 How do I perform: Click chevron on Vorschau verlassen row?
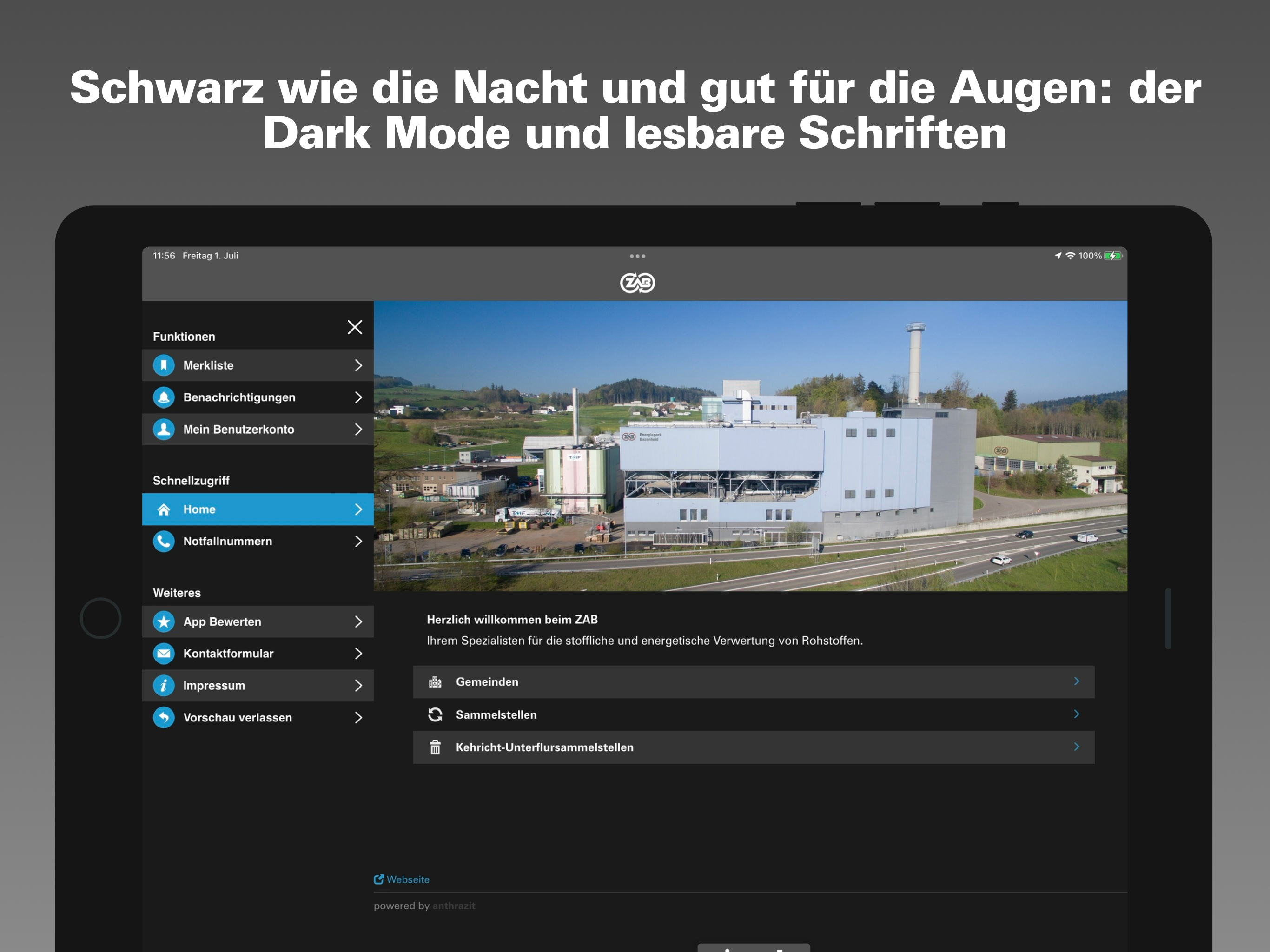358,717
